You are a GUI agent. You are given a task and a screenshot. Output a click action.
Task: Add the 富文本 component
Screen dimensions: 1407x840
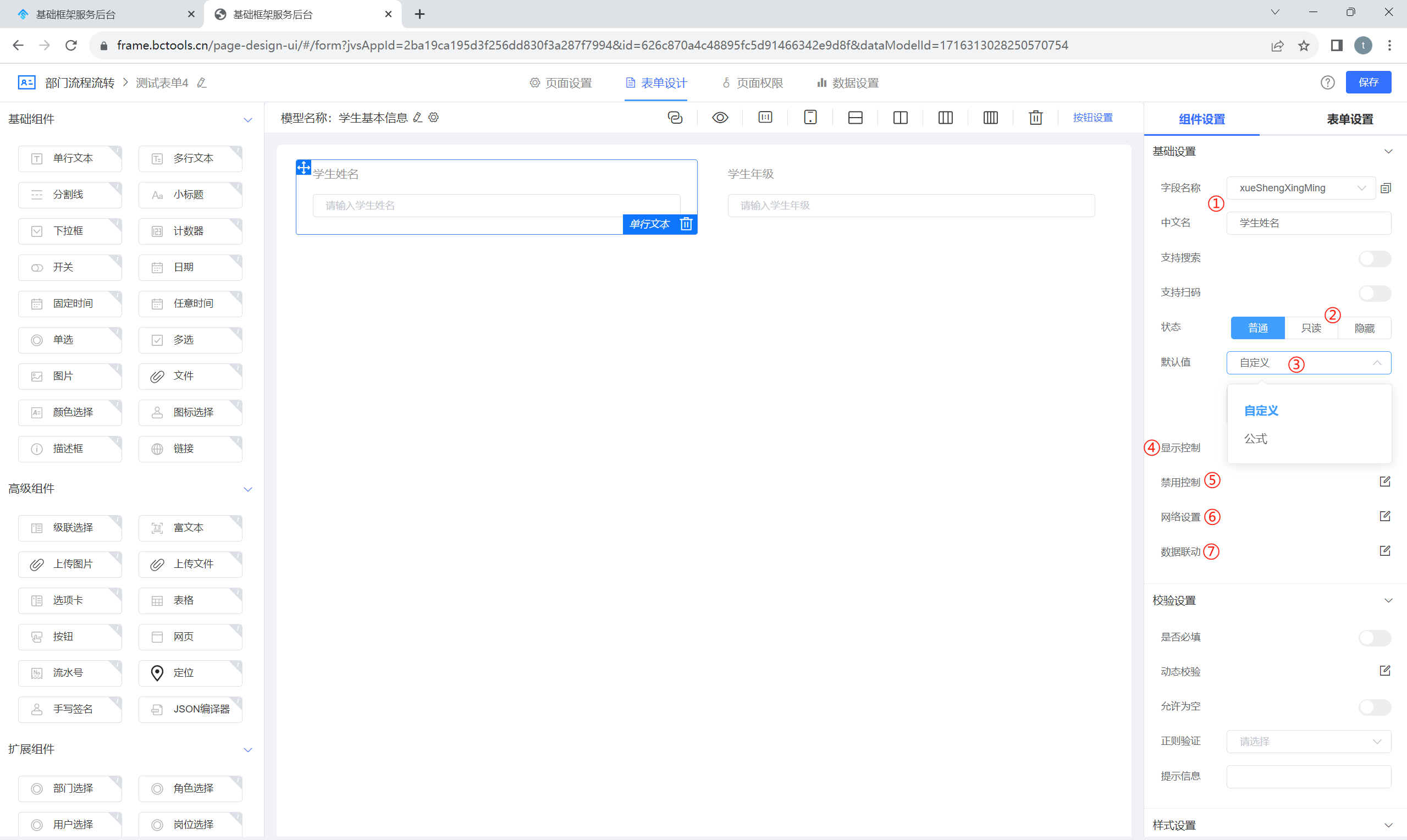(190, 528)
